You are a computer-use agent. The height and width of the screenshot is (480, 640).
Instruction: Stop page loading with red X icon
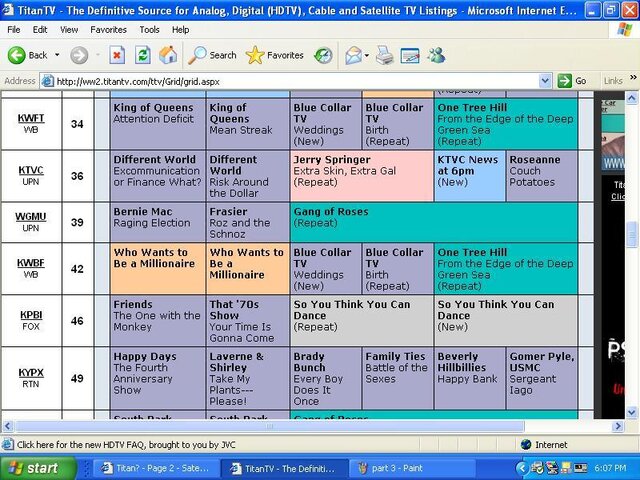117,55
